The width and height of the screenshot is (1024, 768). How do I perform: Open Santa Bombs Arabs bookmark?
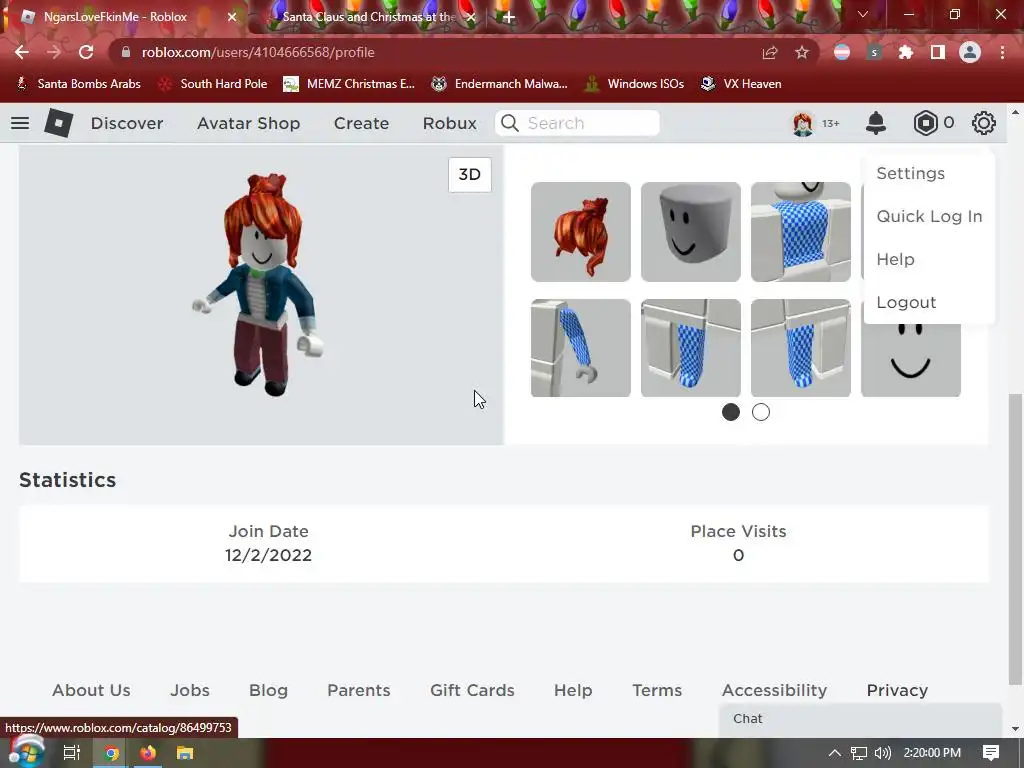pyautogui.click(x=78, y=84)
